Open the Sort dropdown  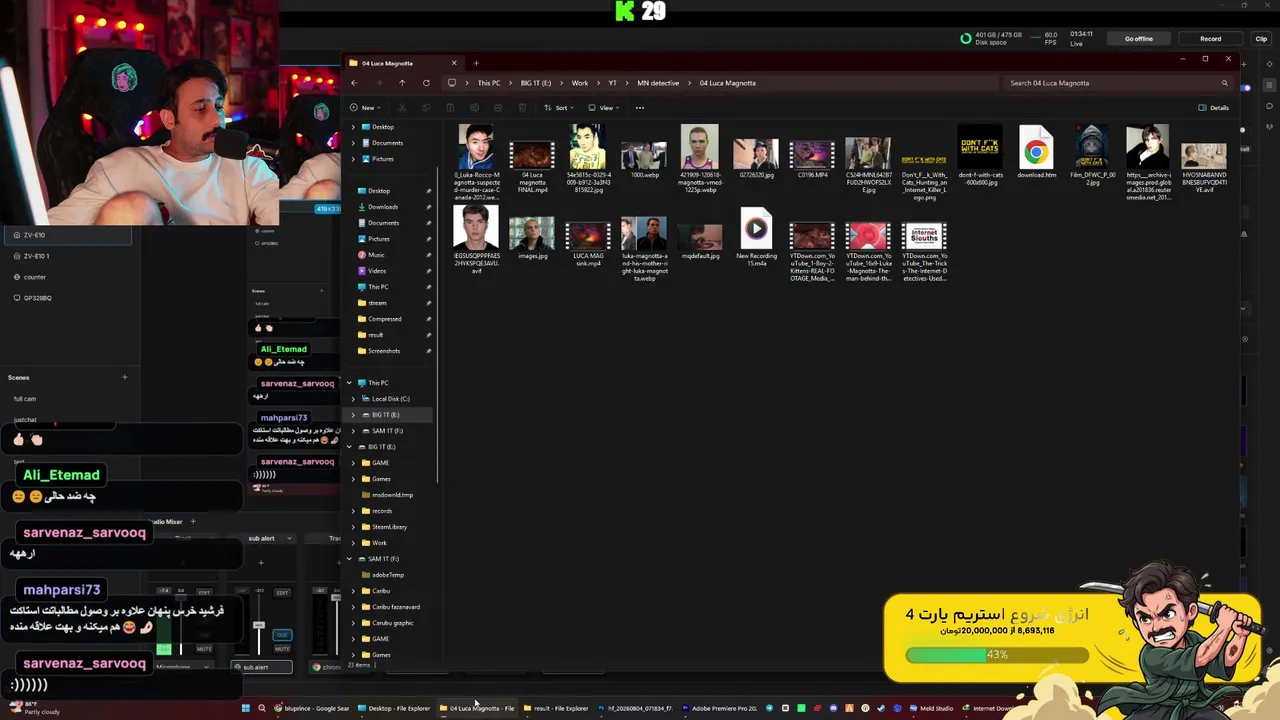(x=561, y=108)
